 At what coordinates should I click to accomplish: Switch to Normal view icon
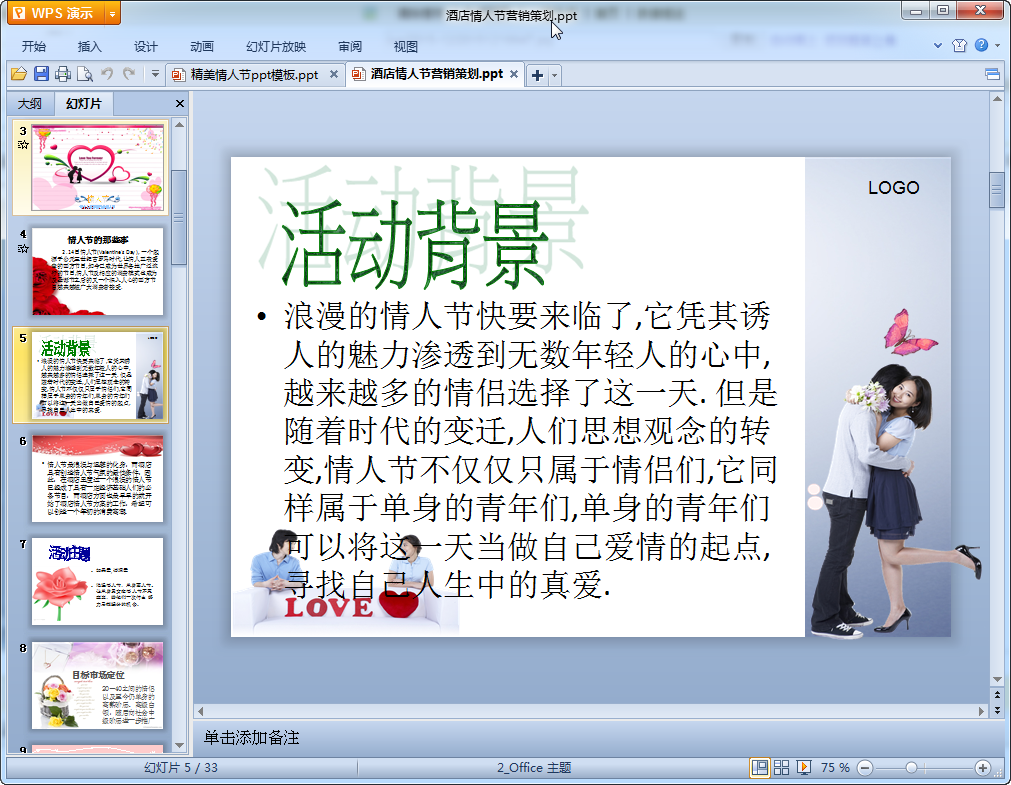tap(760, 768)
